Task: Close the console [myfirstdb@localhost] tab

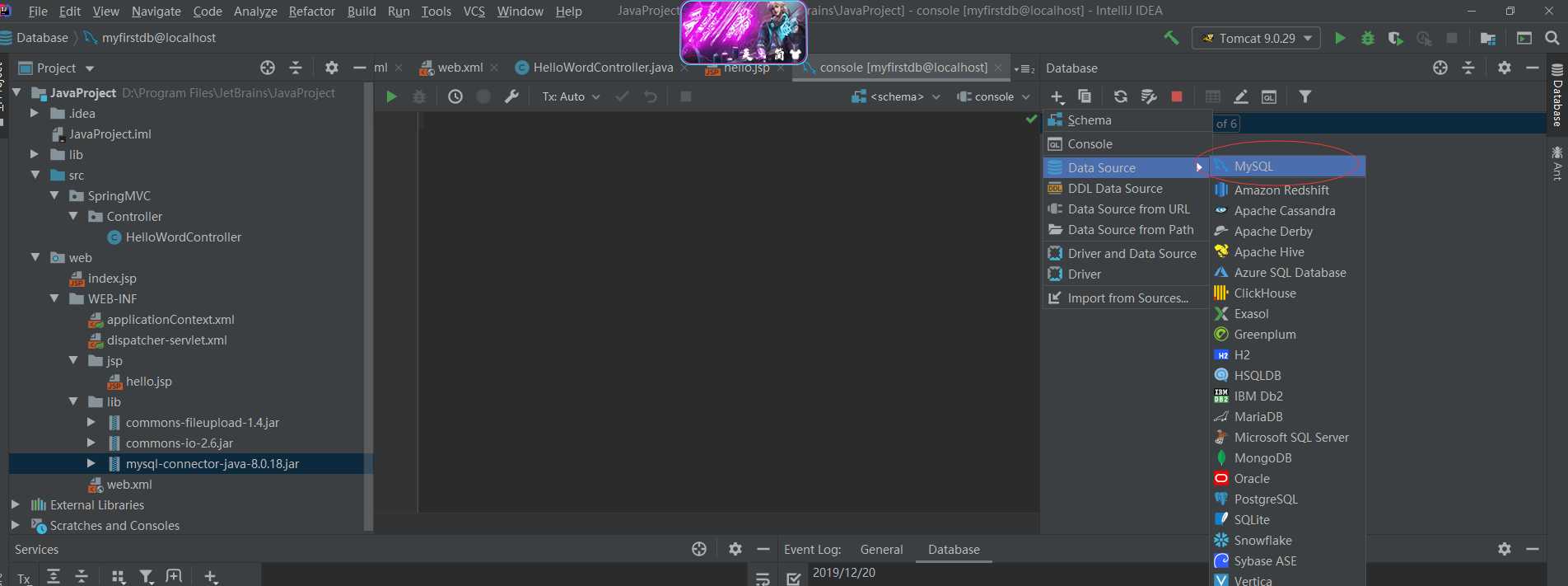Action: point(999,68)
